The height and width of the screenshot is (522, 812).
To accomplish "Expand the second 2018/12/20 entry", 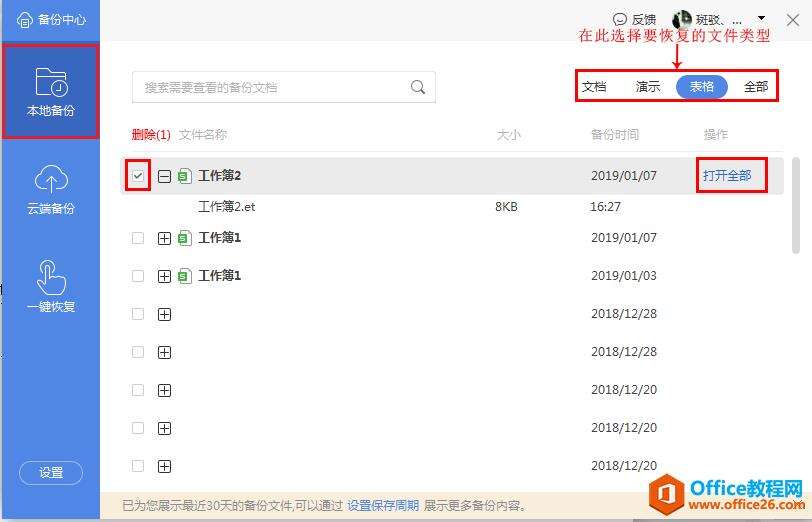I will click(x=164, y=428).
